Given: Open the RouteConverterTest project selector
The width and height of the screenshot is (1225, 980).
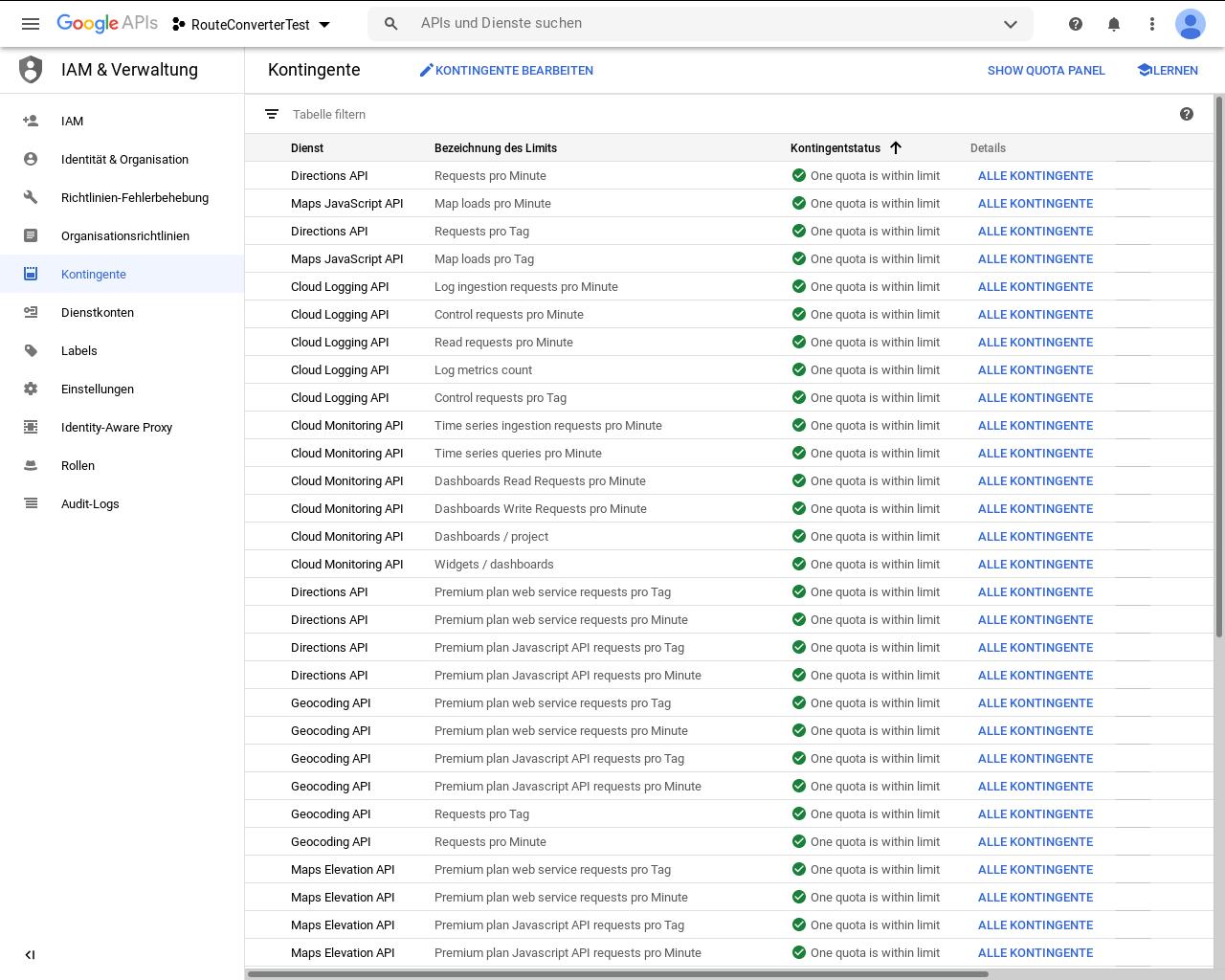Looking at the screenshot, I should tap(251, 24).
